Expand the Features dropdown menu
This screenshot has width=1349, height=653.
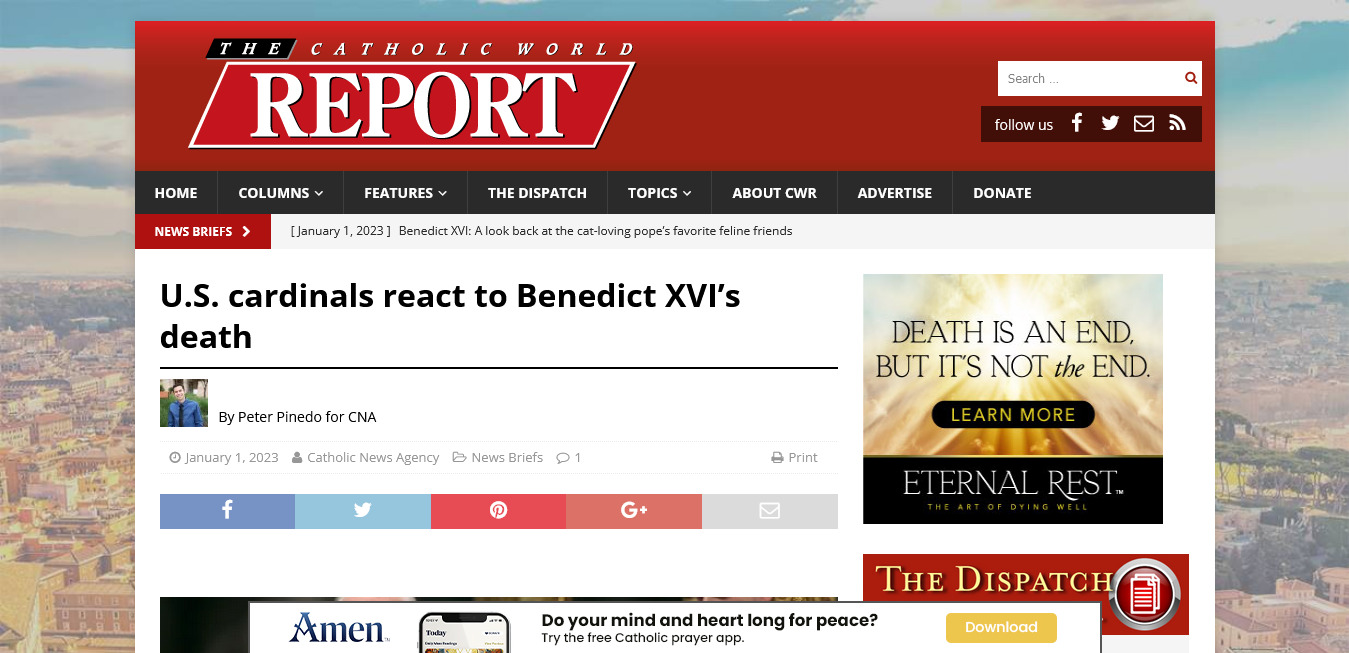405,193
